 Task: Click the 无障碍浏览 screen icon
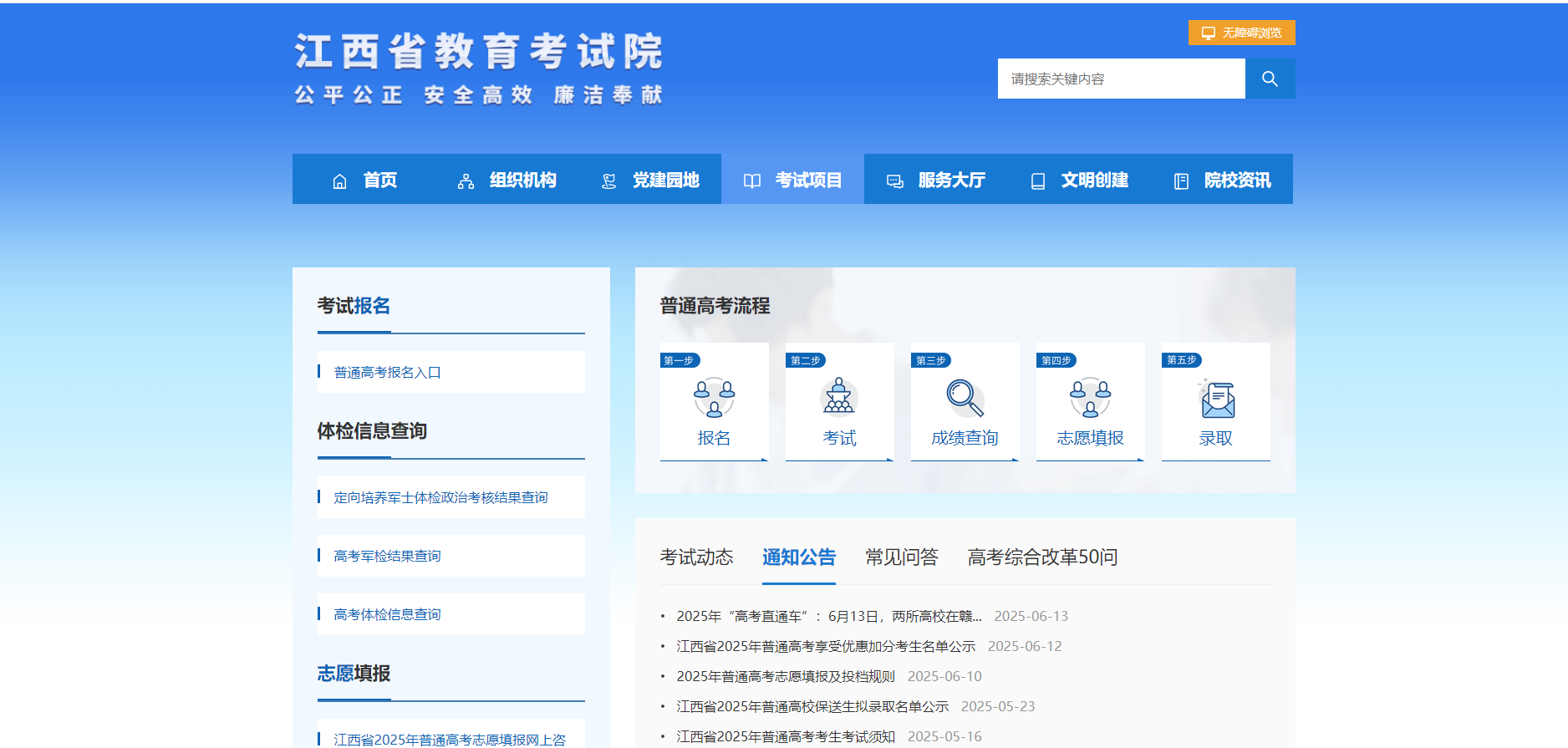point(1209,33)
